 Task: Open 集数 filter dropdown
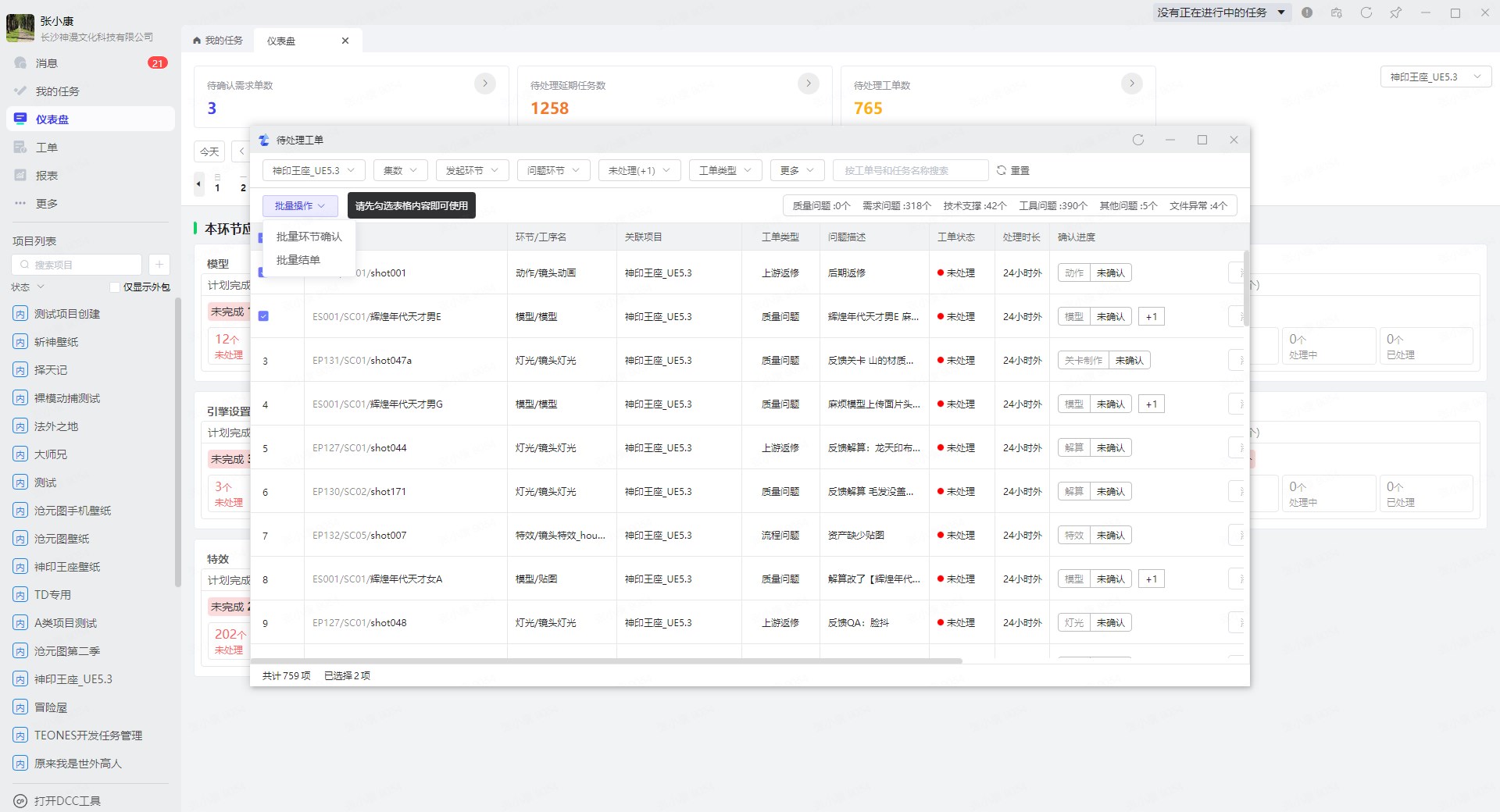401,170
